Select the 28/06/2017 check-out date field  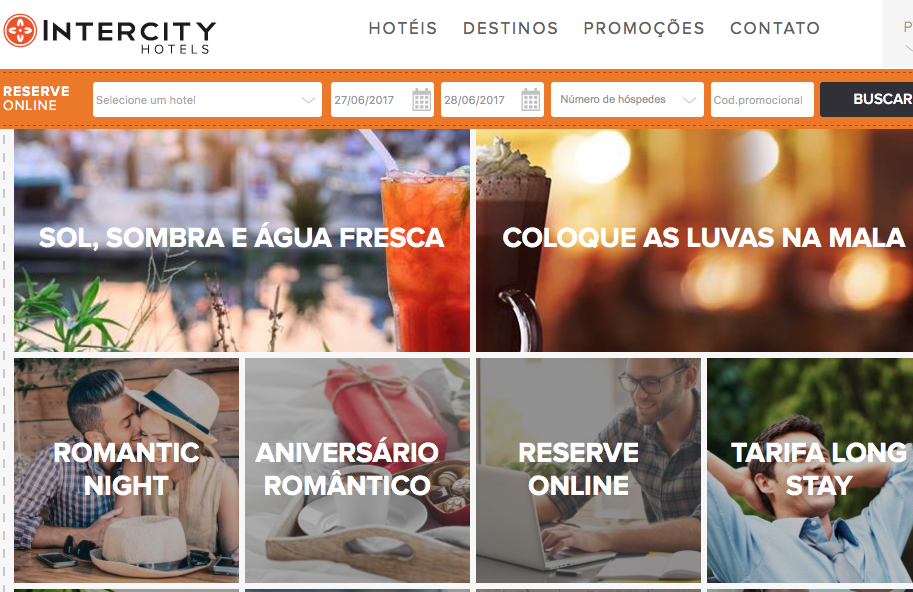[492, 100]
